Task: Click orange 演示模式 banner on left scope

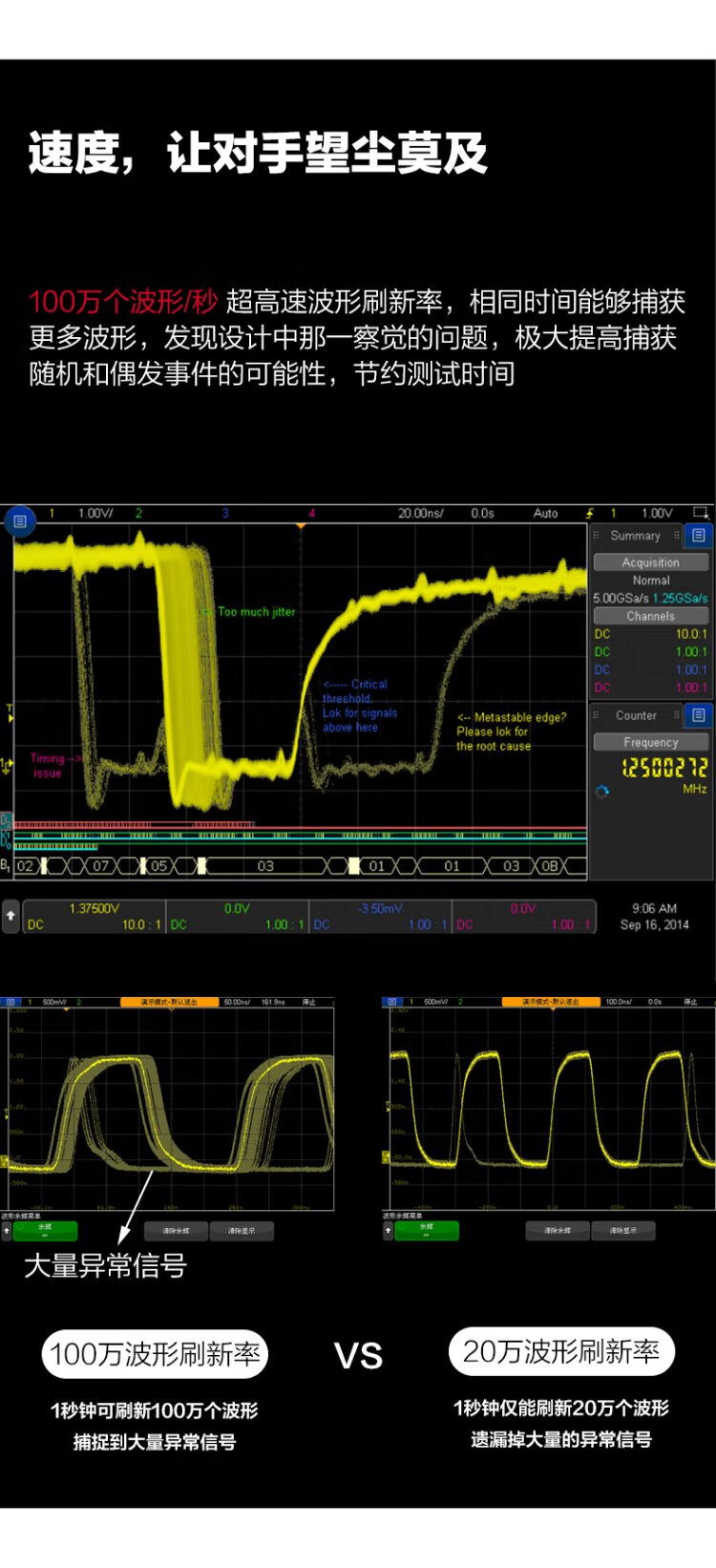Action: pos(159,1002)
